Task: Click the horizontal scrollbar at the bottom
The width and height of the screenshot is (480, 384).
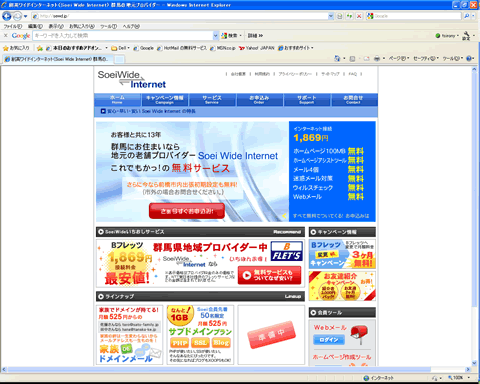Action: tap(219, 369)
